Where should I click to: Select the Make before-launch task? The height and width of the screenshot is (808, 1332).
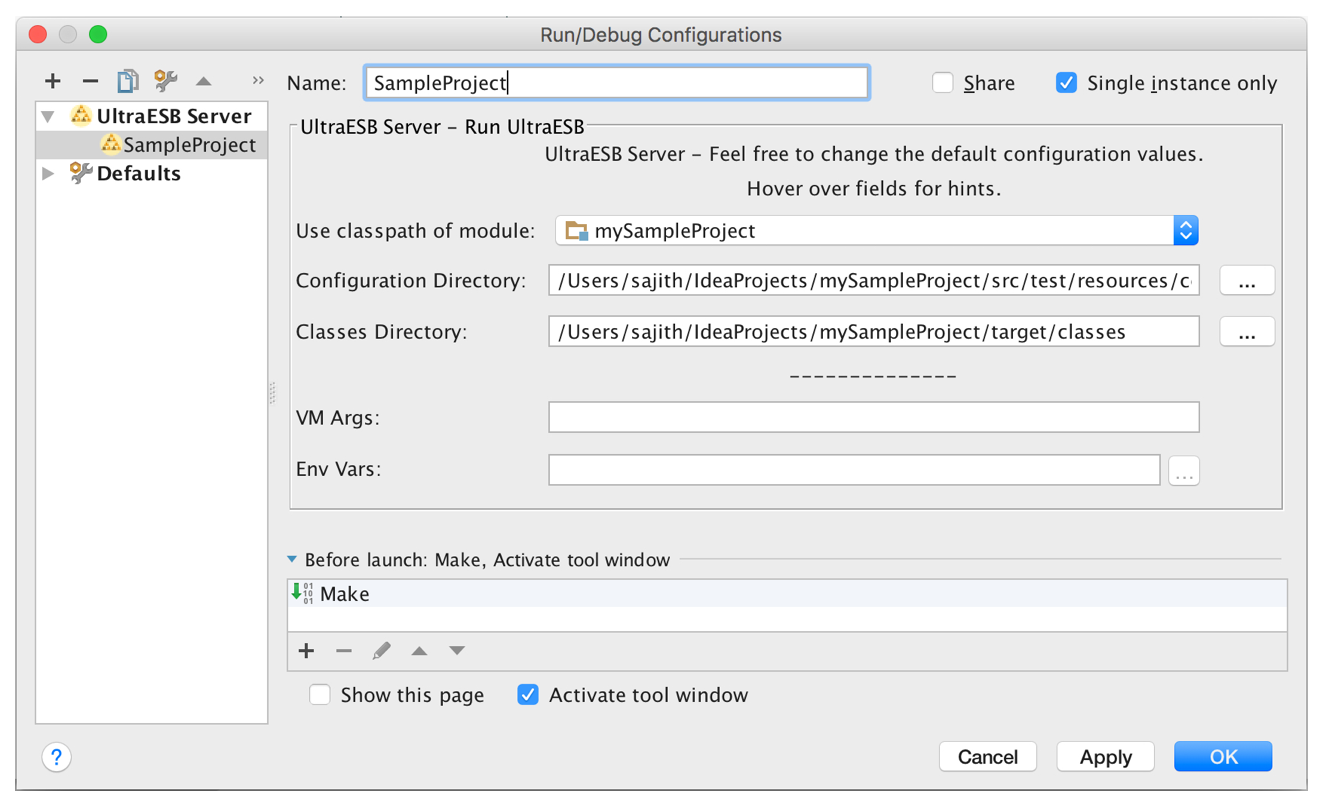[787, 594]
